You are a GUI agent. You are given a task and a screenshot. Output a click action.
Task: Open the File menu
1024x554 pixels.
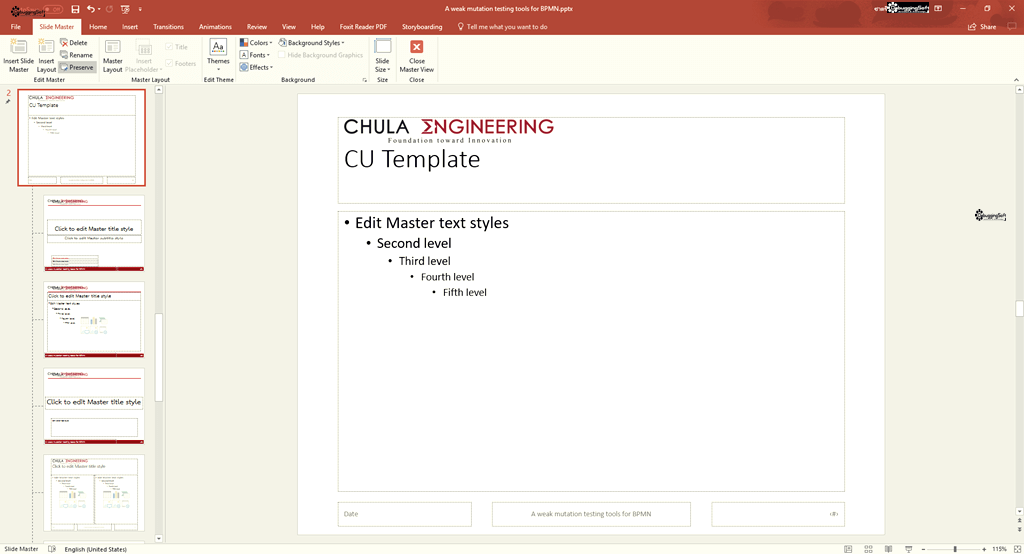pyautogui.click(x=16, y=27)
